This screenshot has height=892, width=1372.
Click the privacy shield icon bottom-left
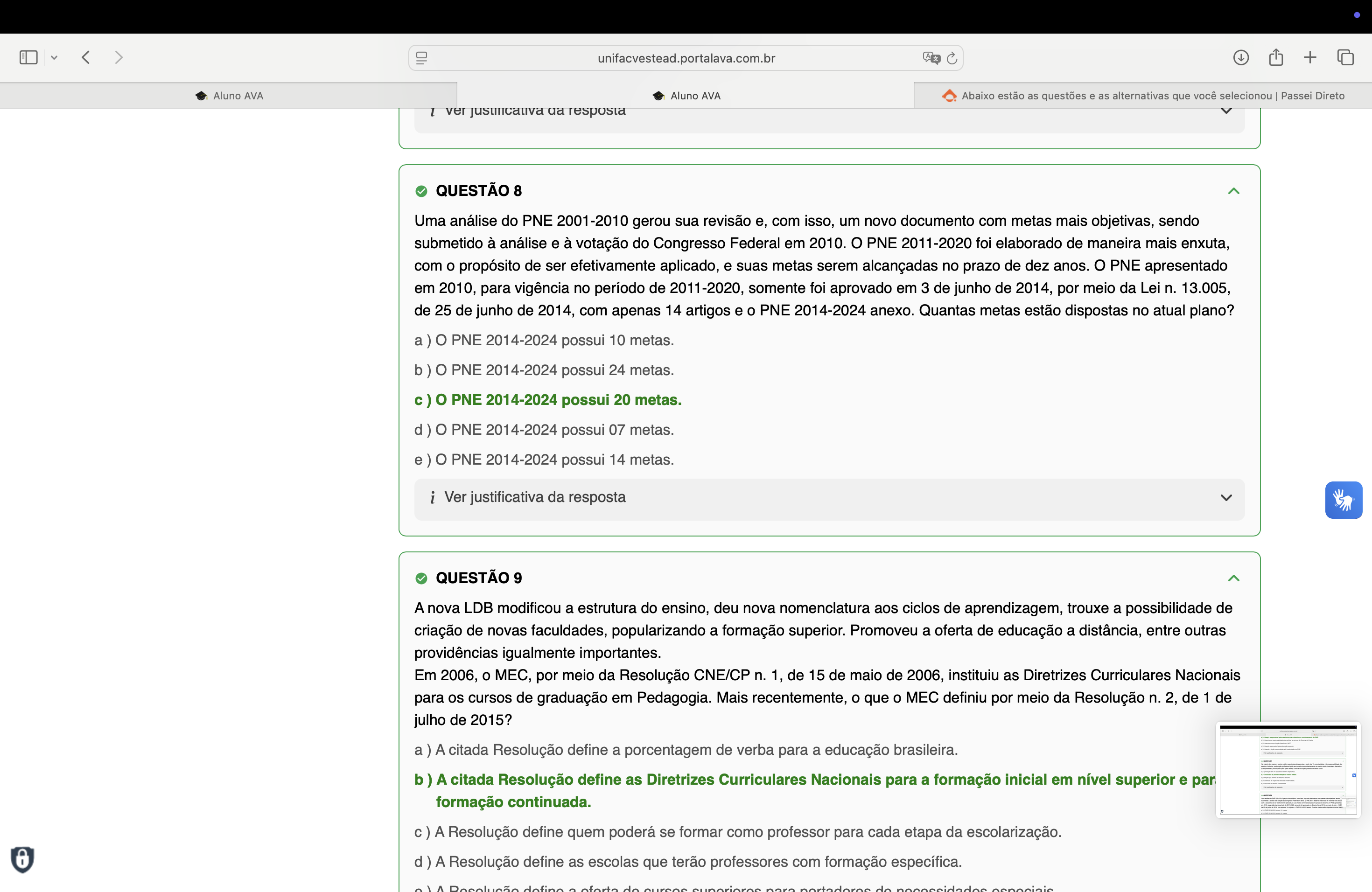(22, 859)
